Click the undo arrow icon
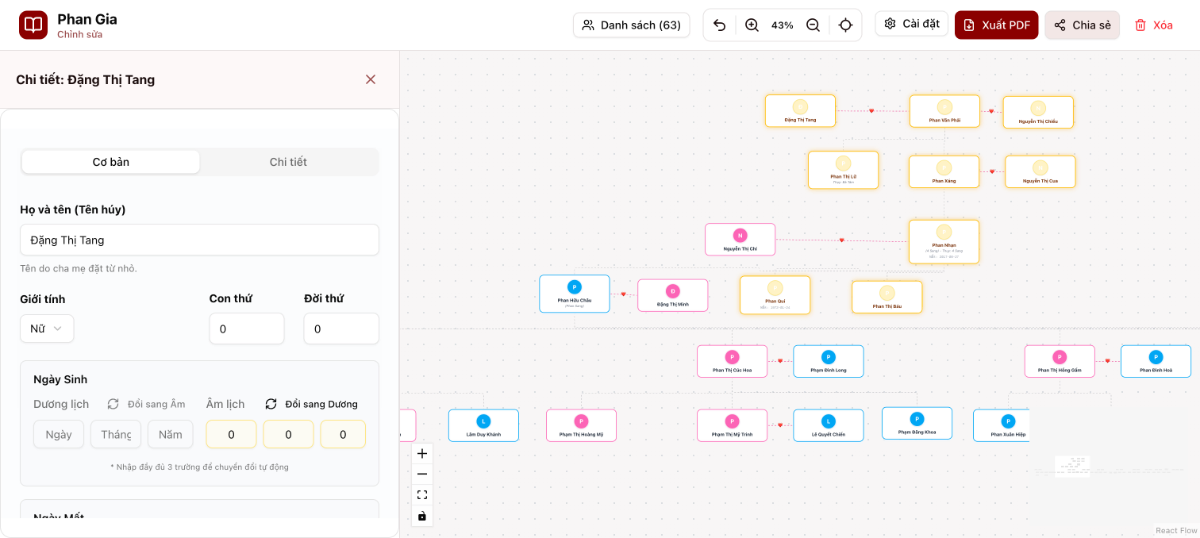Viewport: 1200px width, 538px height. [x=720, y=25]
